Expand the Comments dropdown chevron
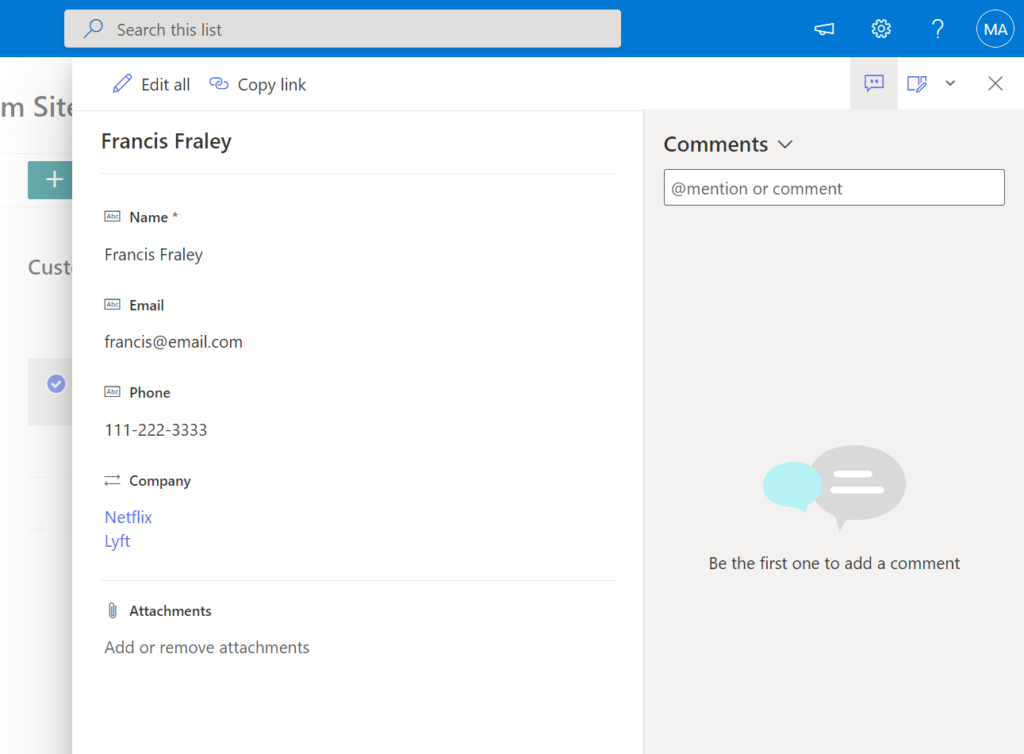 786,144
